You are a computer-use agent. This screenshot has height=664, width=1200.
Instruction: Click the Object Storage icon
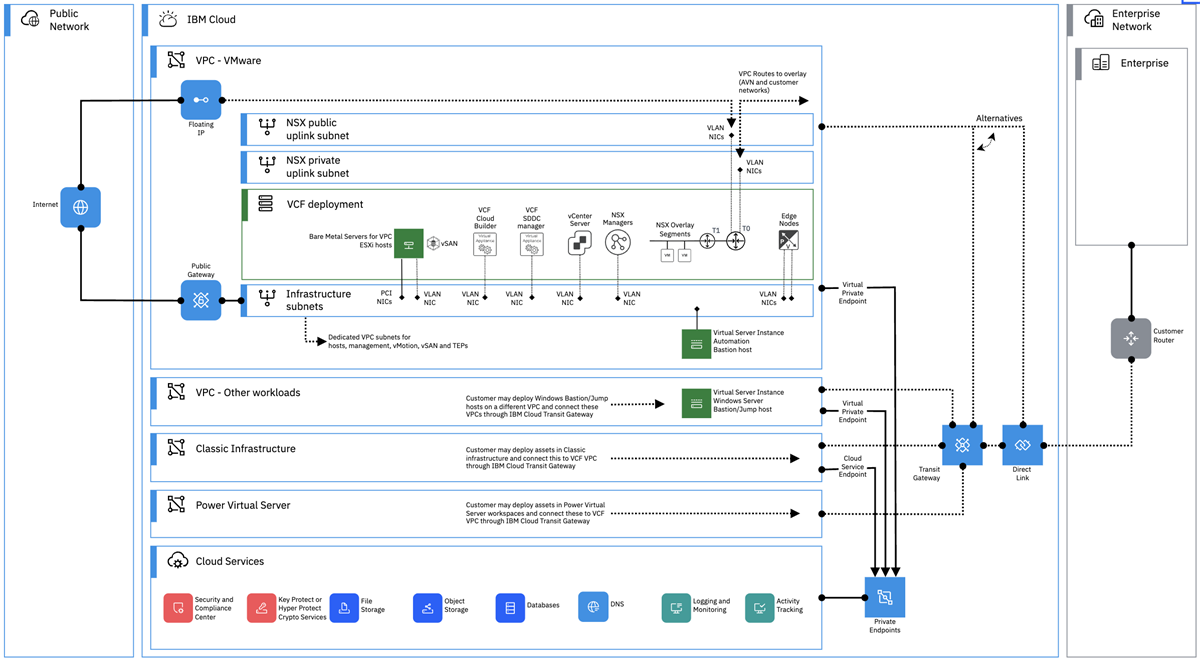pos(428,608)
